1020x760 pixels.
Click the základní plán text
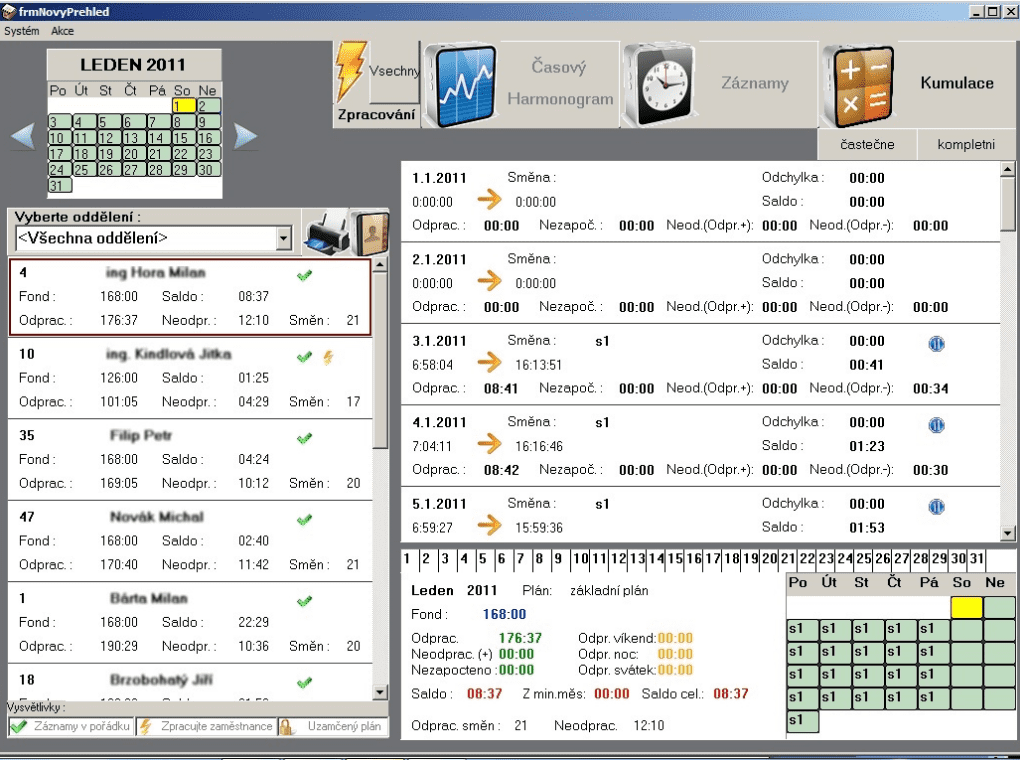click(609, 591)
